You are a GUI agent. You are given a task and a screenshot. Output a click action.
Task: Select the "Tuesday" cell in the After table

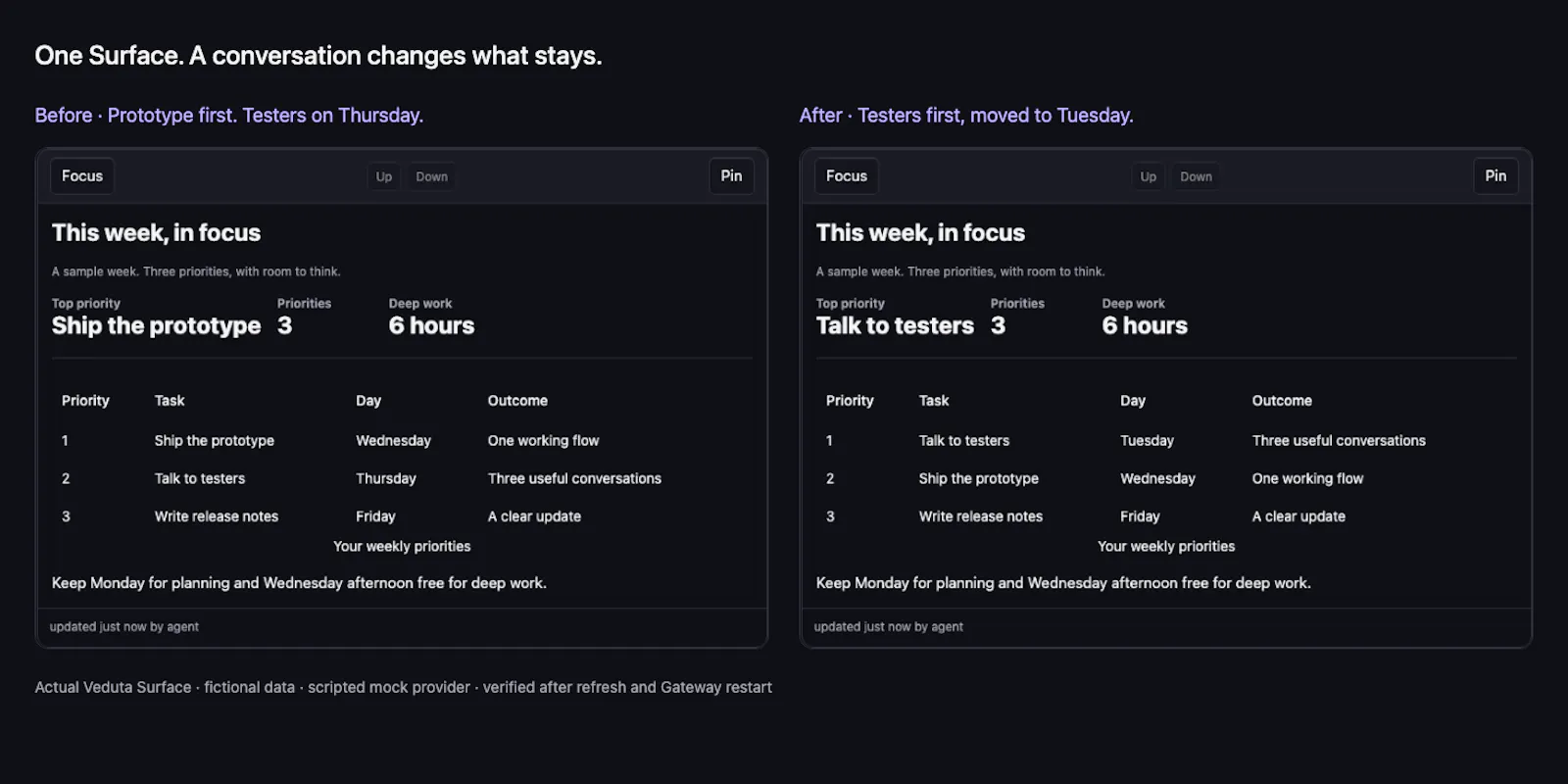pyautogui.click(x=1148, y=441)
